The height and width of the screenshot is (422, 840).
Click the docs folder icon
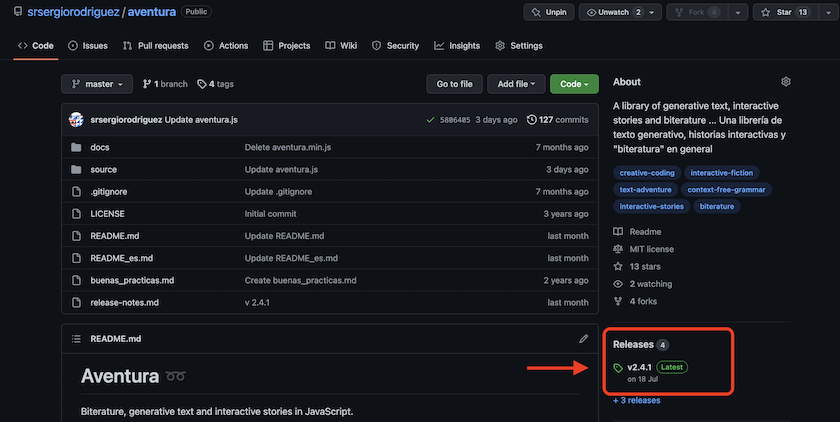point(76,147)
